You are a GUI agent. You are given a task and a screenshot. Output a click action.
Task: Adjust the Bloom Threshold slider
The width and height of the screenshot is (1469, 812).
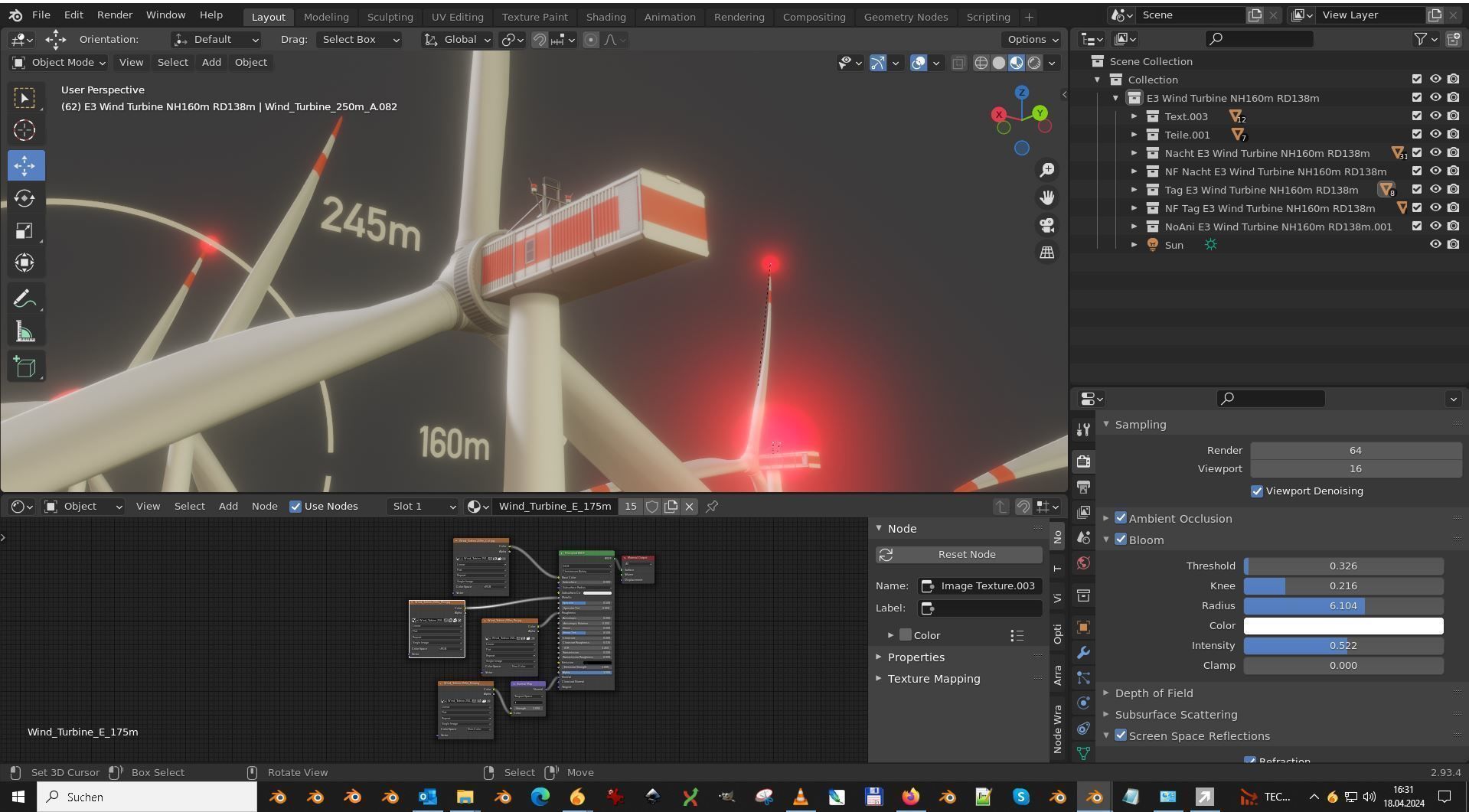[x=1343, y=566]
